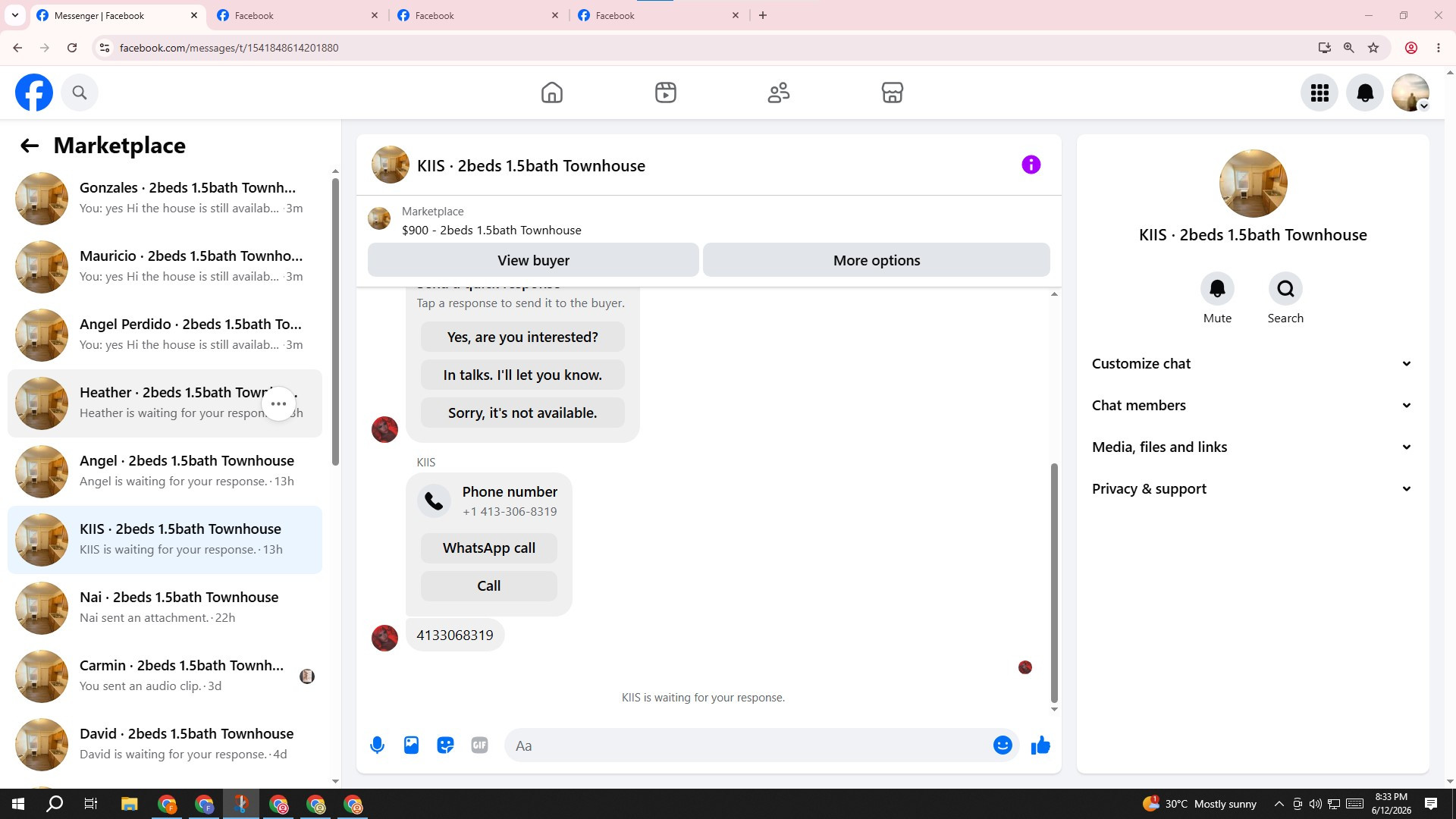Image resolution: width=1456 pixels, height=819 pixels.
Task: Open Facebook home logo
Action: point(34,93)
